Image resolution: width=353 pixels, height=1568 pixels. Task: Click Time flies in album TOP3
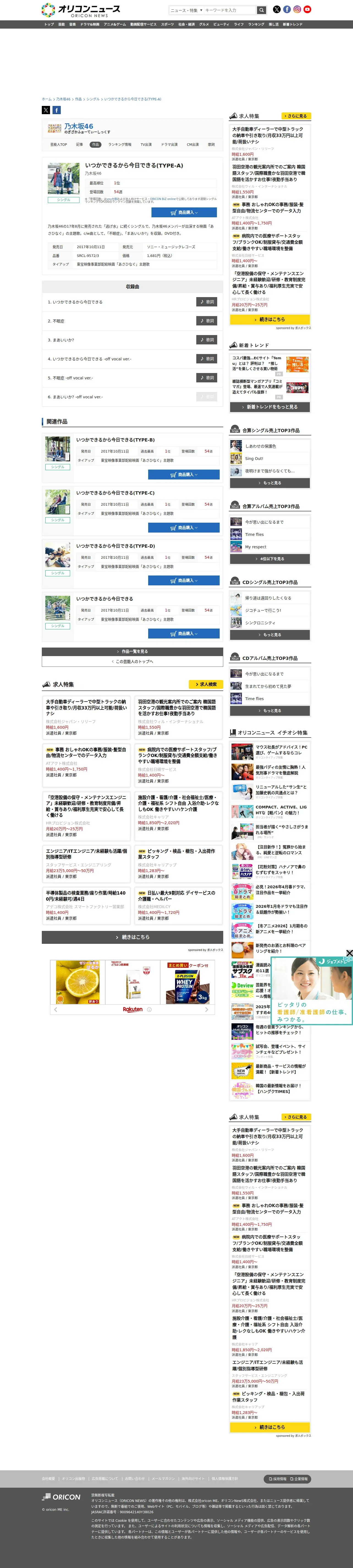[254, 534]
